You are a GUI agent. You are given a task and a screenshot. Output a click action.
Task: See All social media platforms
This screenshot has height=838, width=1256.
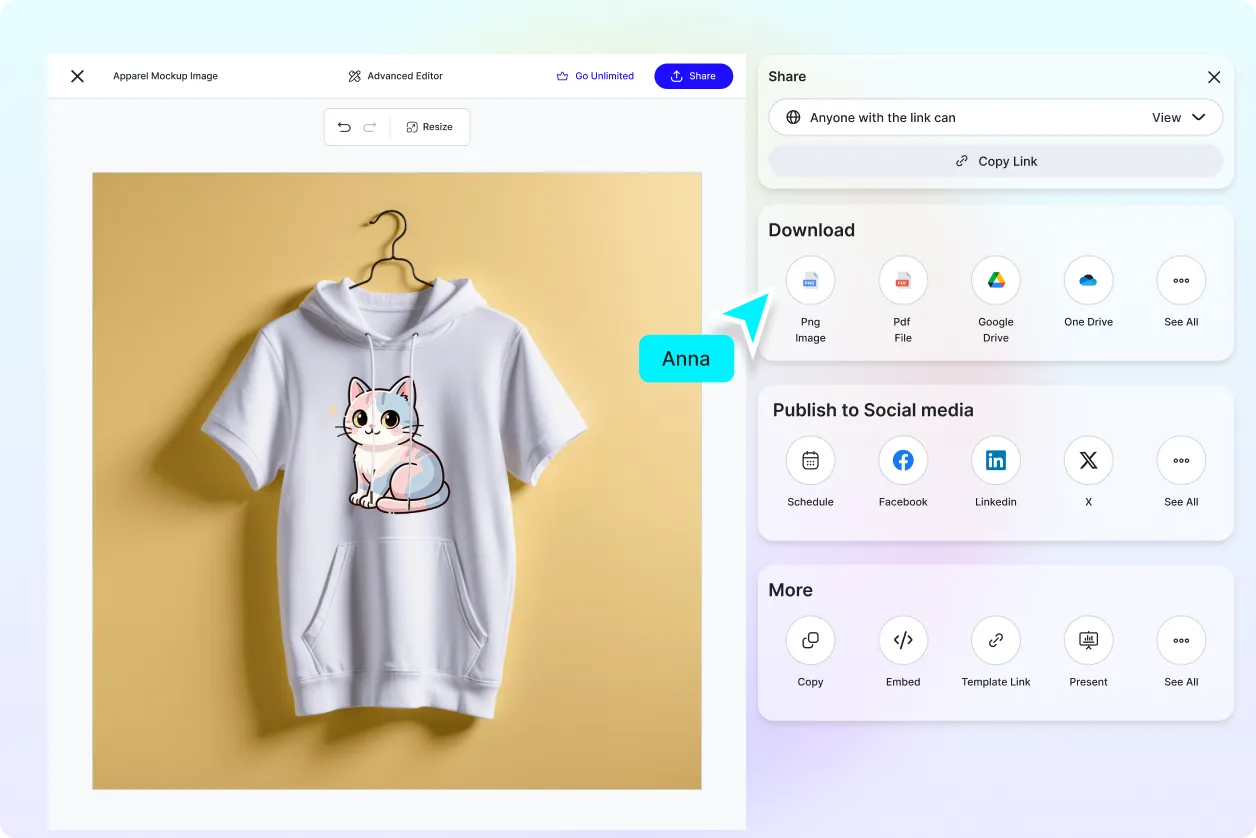1181,460
